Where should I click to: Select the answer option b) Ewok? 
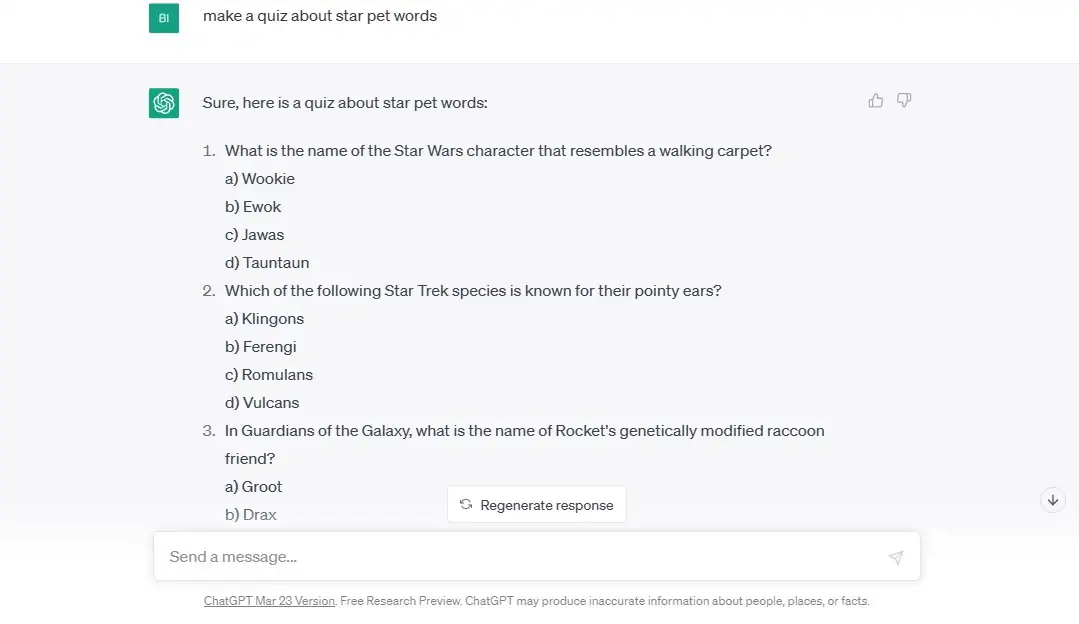(x=253, y=207)
